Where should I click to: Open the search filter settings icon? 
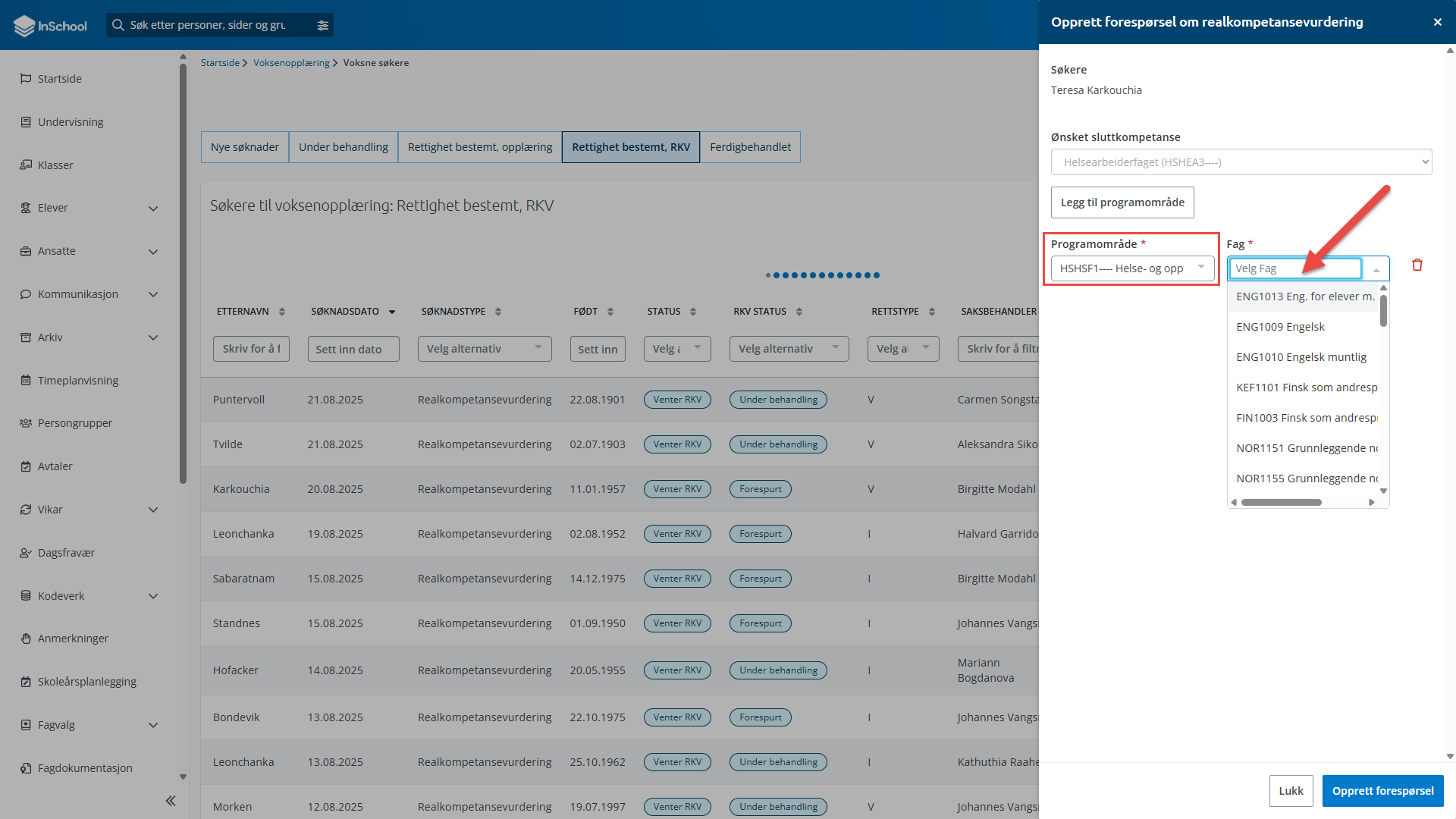pyautogui.click(x=323, y=25)
